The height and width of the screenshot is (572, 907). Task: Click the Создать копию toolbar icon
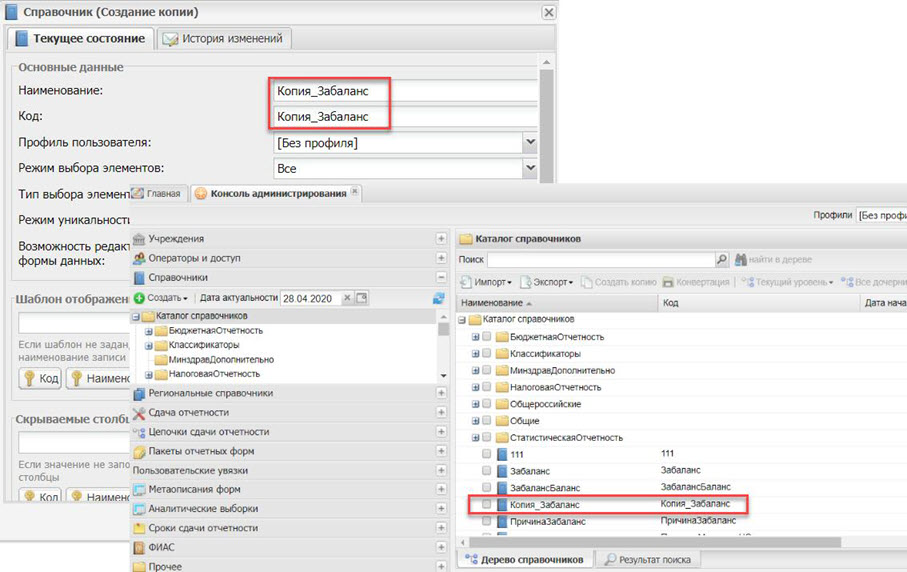[588, 282]
